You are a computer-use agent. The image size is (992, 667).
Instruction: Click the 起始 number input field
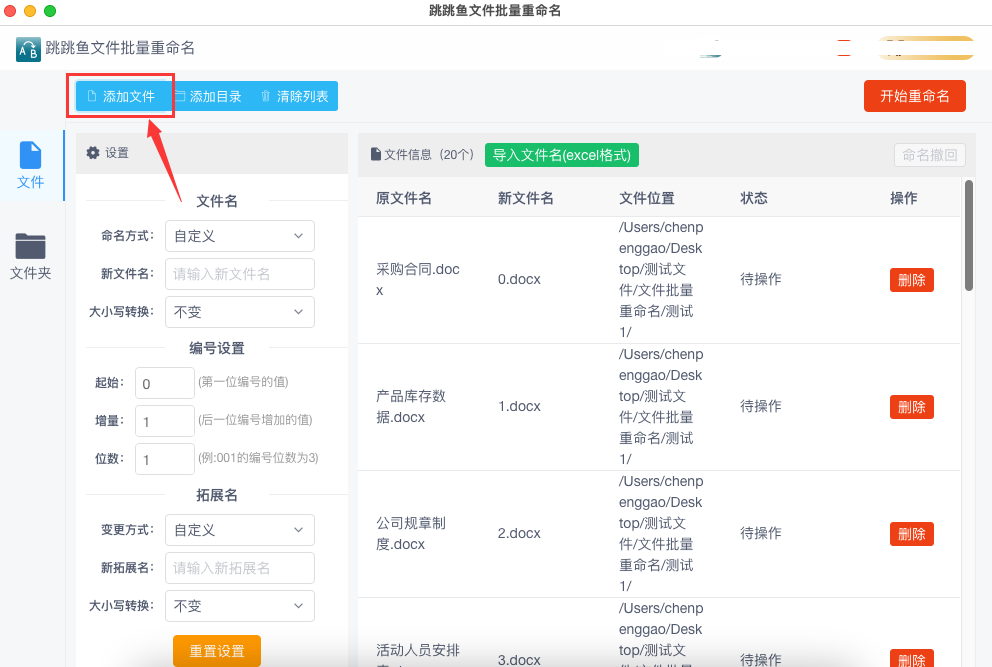[164, 383]
